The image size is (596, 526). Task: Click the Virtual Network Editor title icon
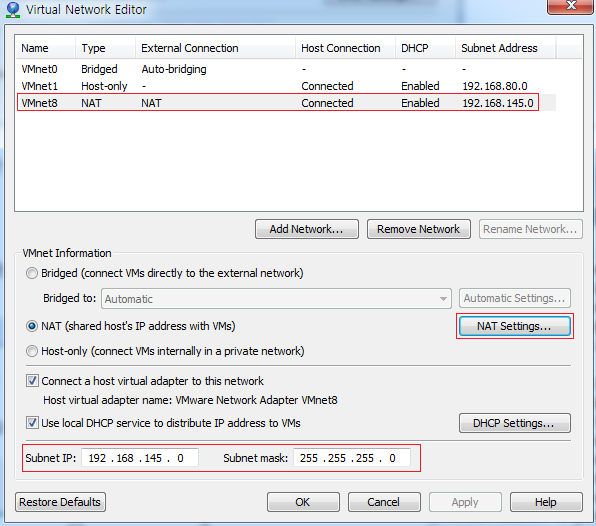click(x=13, y=10)
